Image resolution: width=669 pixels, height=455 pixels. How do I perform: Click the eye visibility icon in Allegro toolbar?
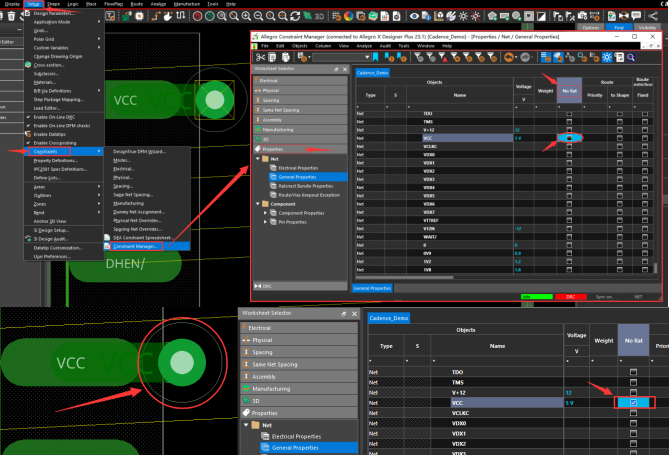pyautogui.click(x=414, y=16)
